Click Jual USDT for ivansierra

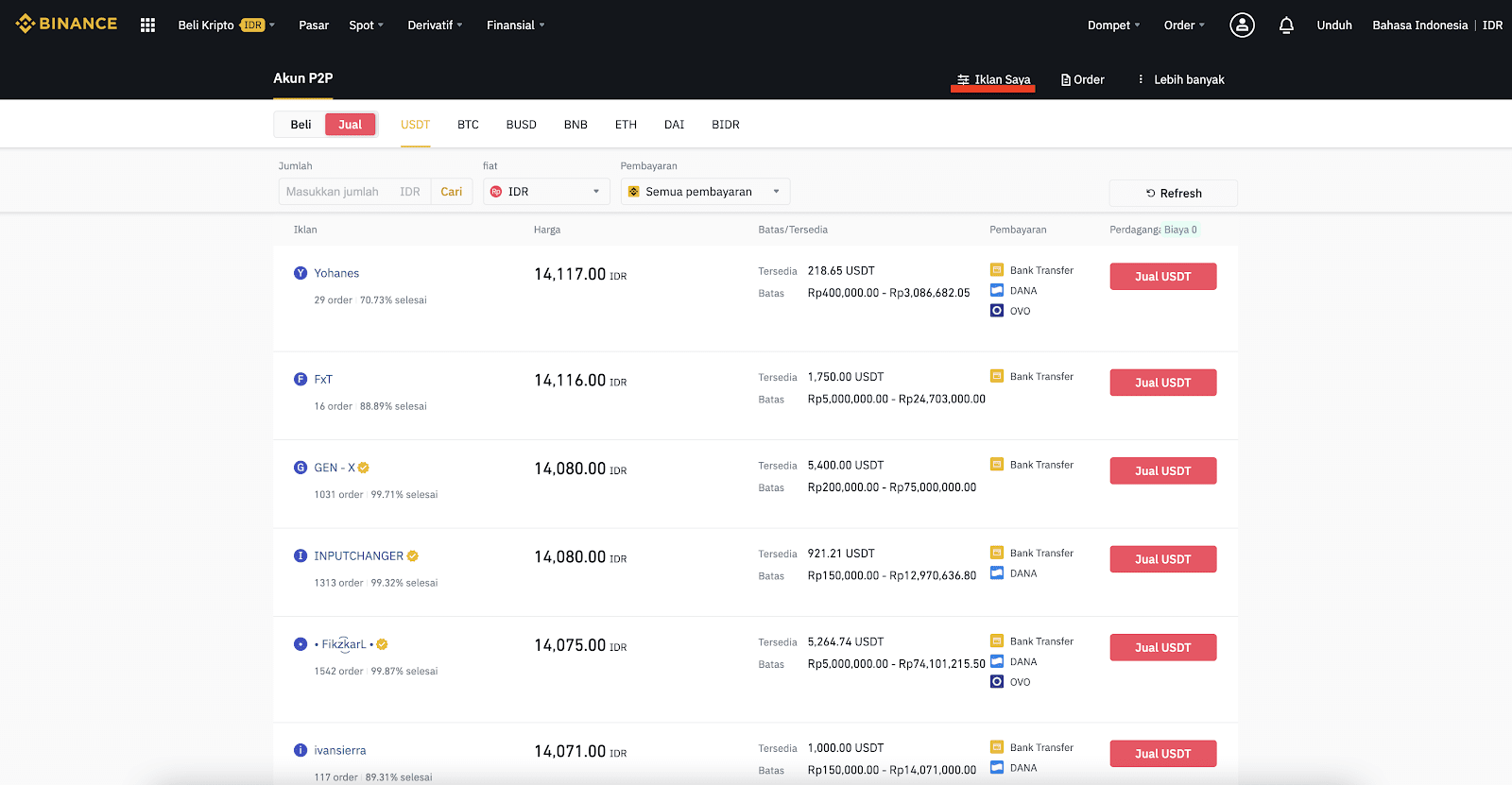(1162, 754)
